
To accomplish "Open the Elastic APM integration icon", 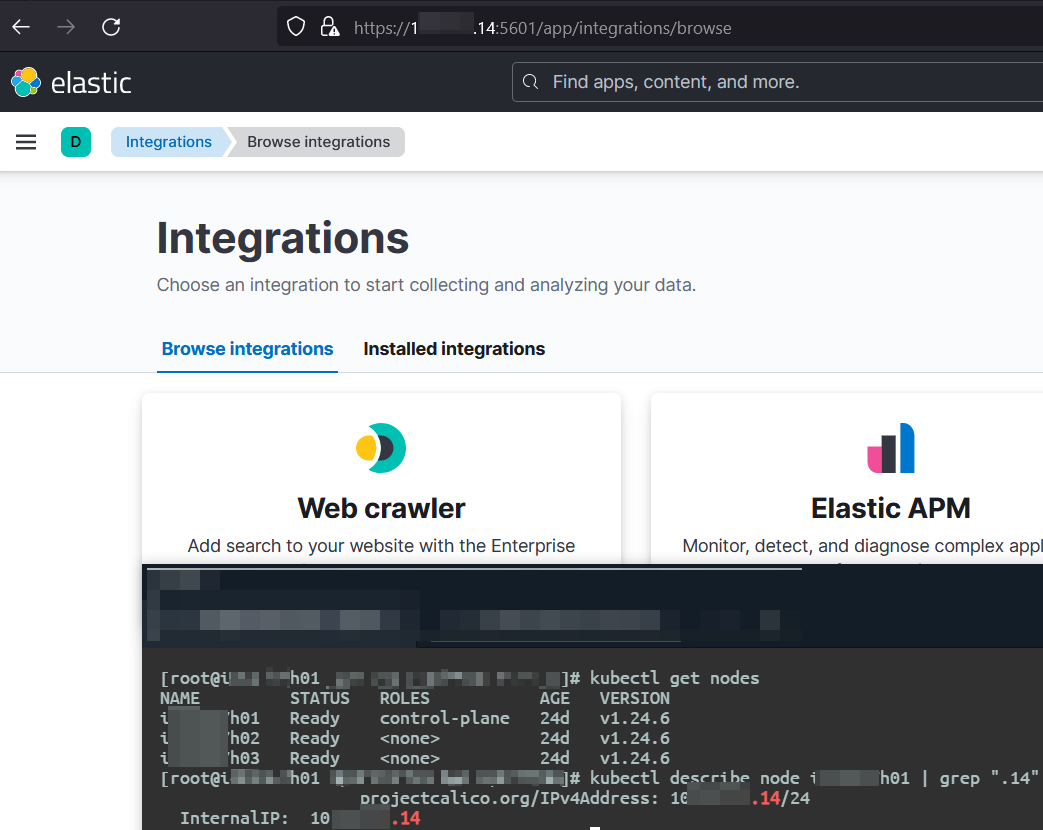I will 891,448.
